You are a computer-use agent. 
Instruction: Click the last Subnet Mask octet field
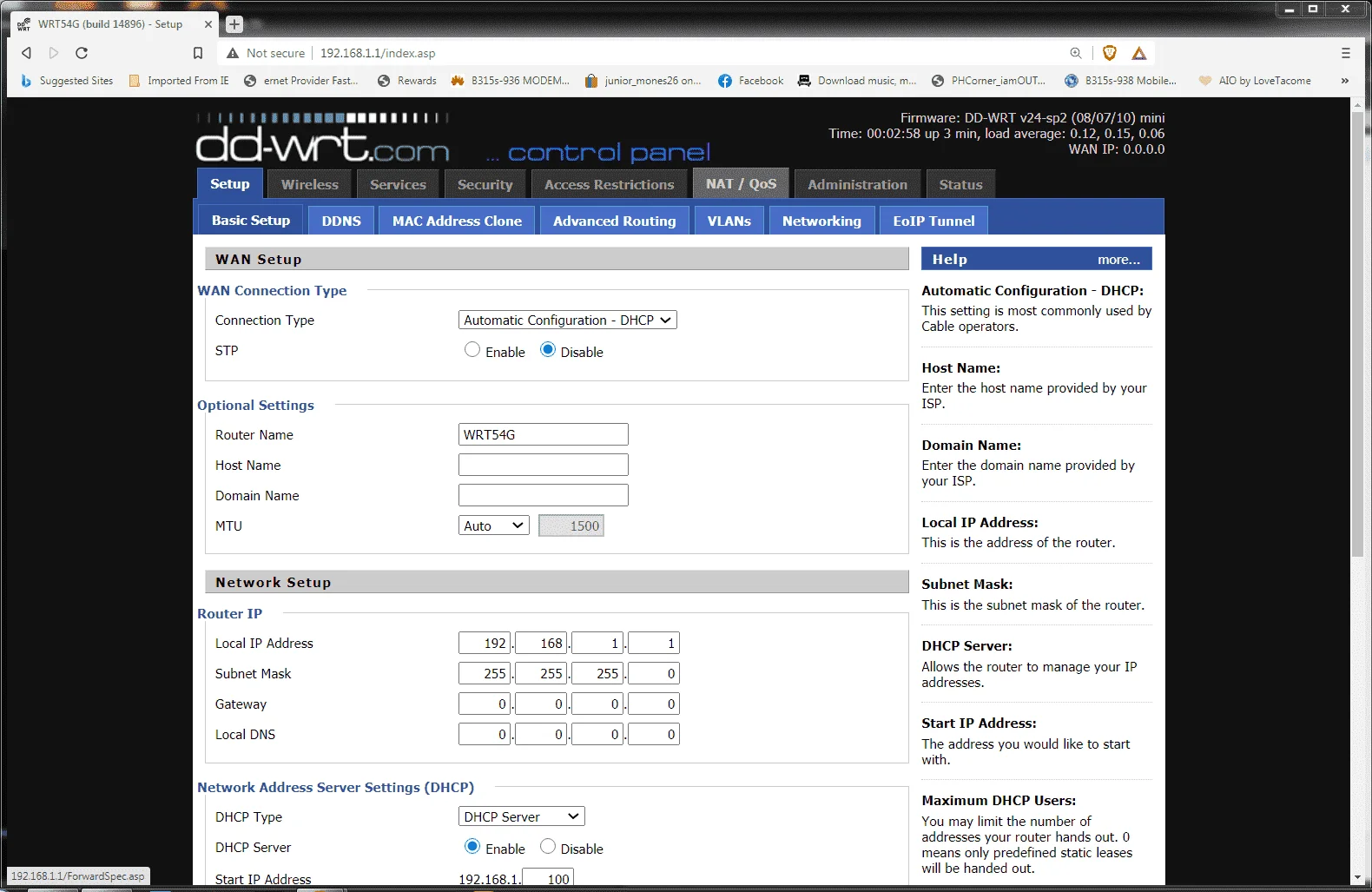click(654, 673)
